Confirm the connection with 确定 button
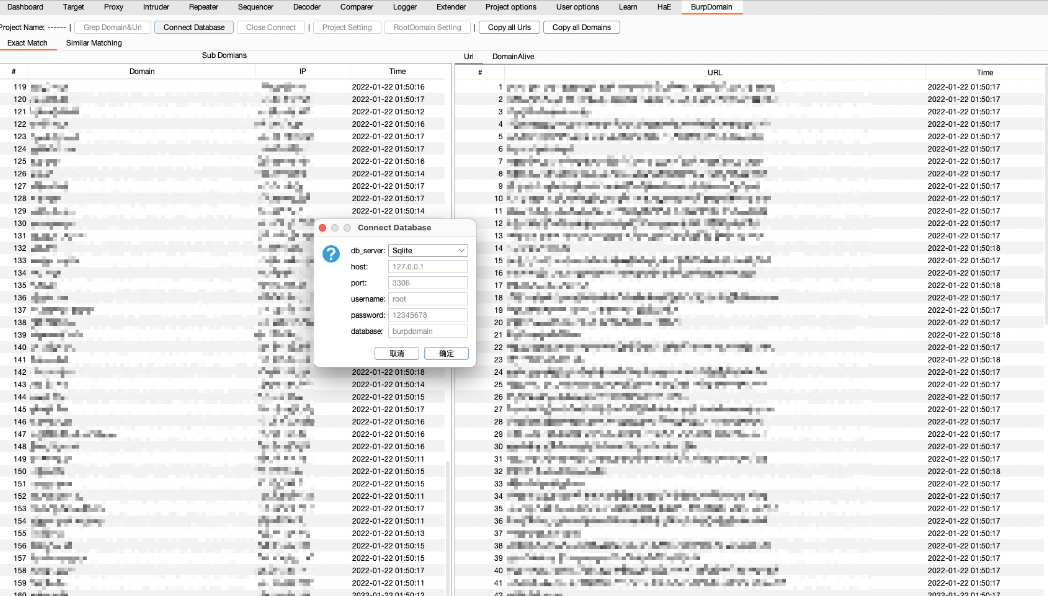The width and height of the screenshot is (1048, 596). click(x=446, y=354)
